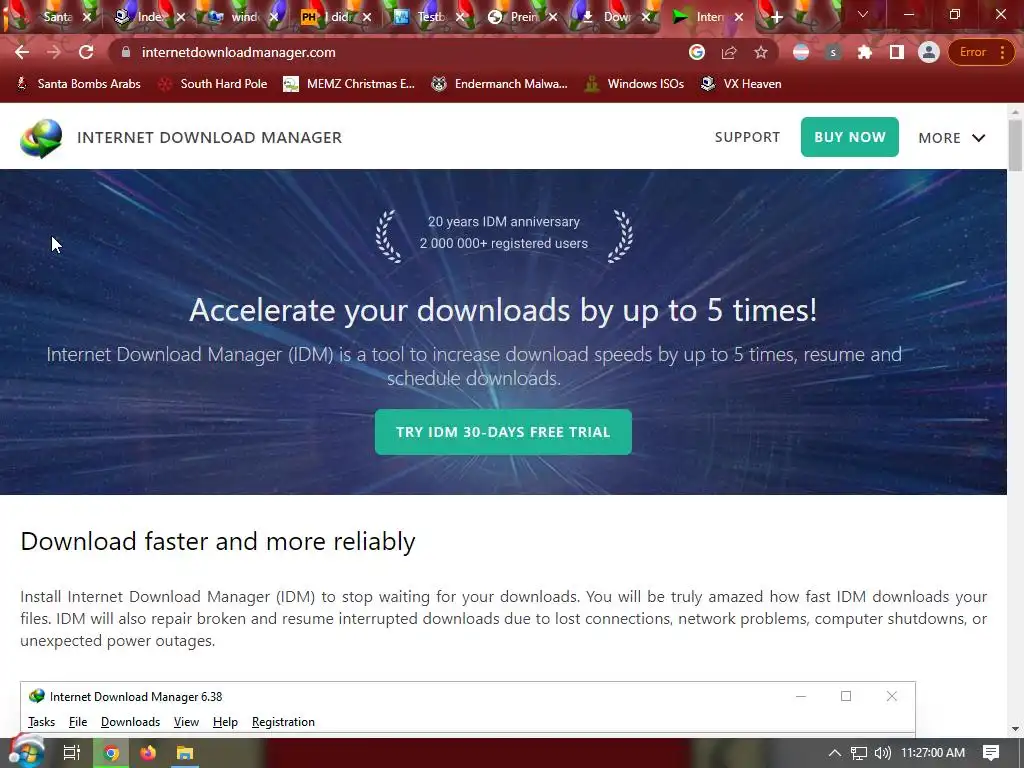The width and height of the screenshot is (1024, 768).
Task: Click Chrome icon on the taskbar
Action: [111, 753]
